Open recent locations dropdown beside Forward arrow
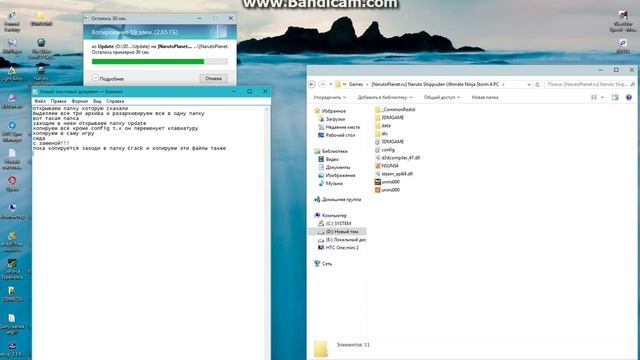The height and width of the screenshot is (360, 640). pyautogui.click(x=331, y=84)
